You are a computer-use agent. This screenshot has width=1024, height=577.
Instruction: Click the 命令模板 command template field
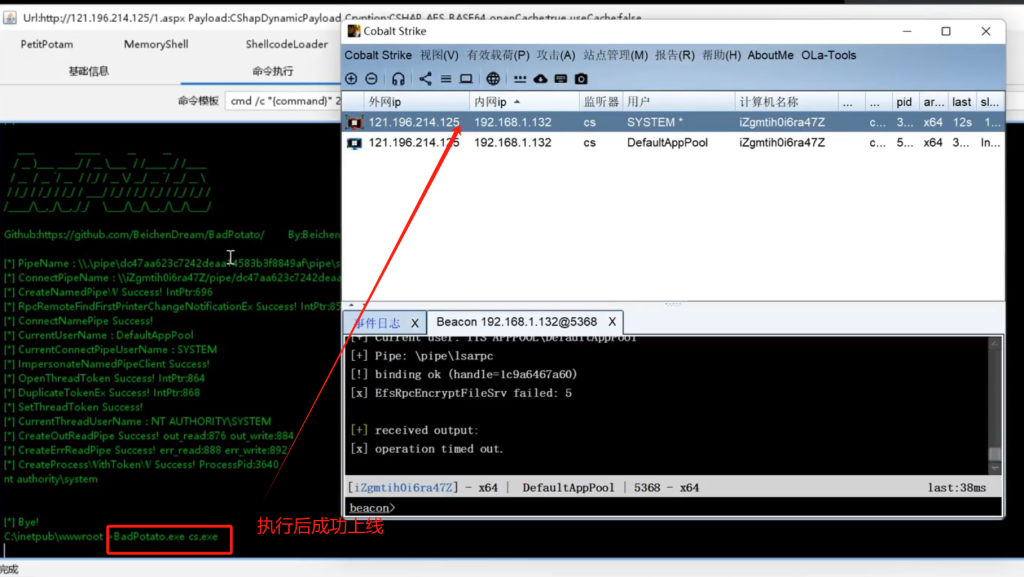(283, 101)
